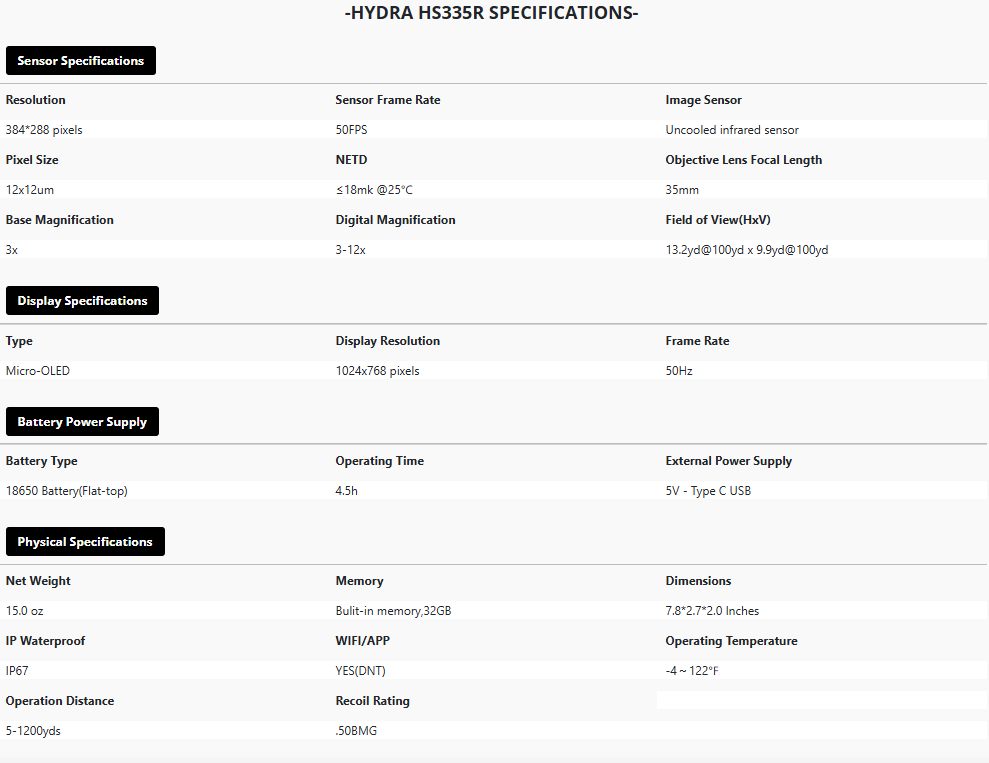Screen dimensions: 989x763
Task: Click the 35mm focal length value
Action: coord(682,190)
